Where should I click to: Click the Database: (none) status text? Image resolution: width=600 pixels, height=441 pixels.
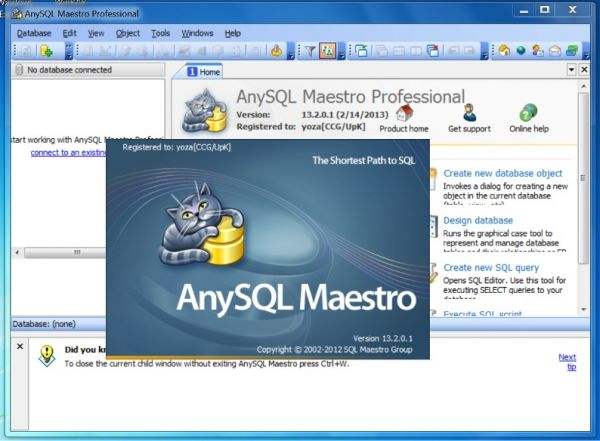coord(44,324)
